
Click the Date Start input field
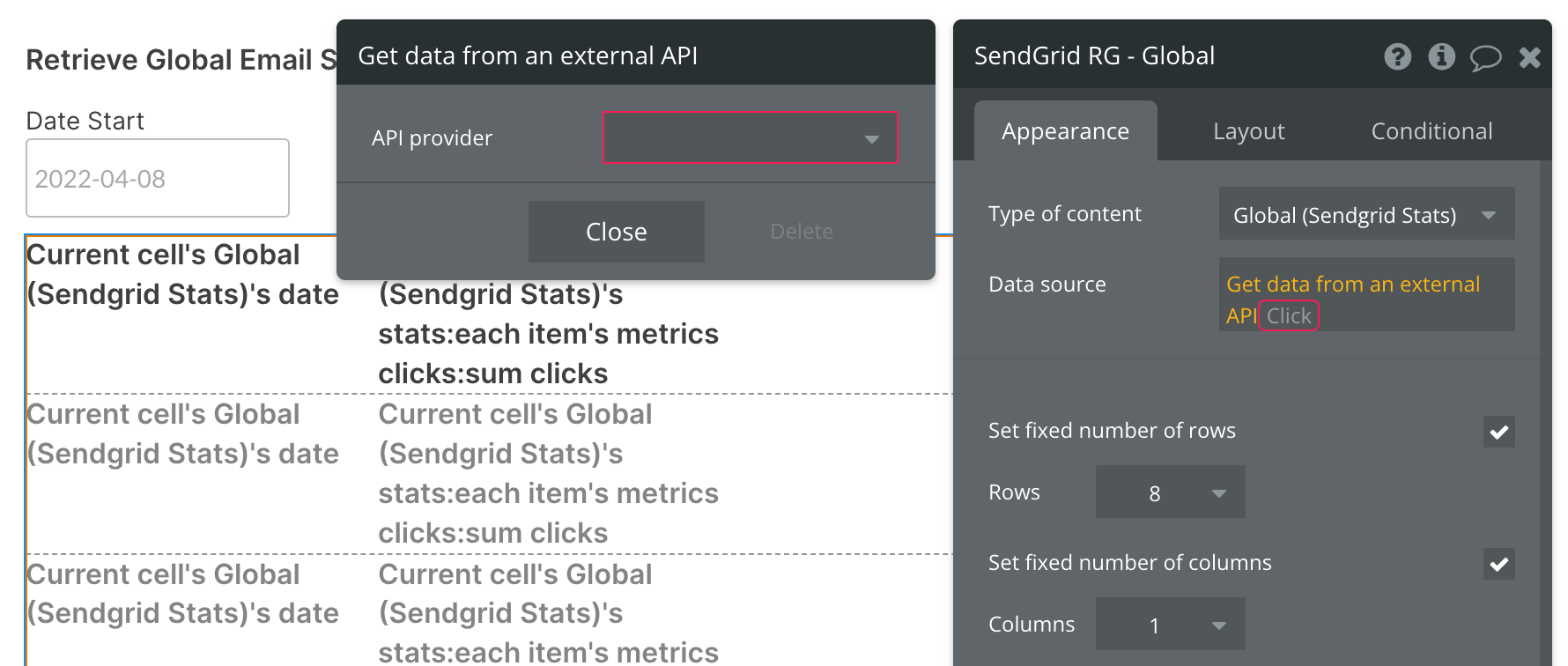[x=158, y=178]
